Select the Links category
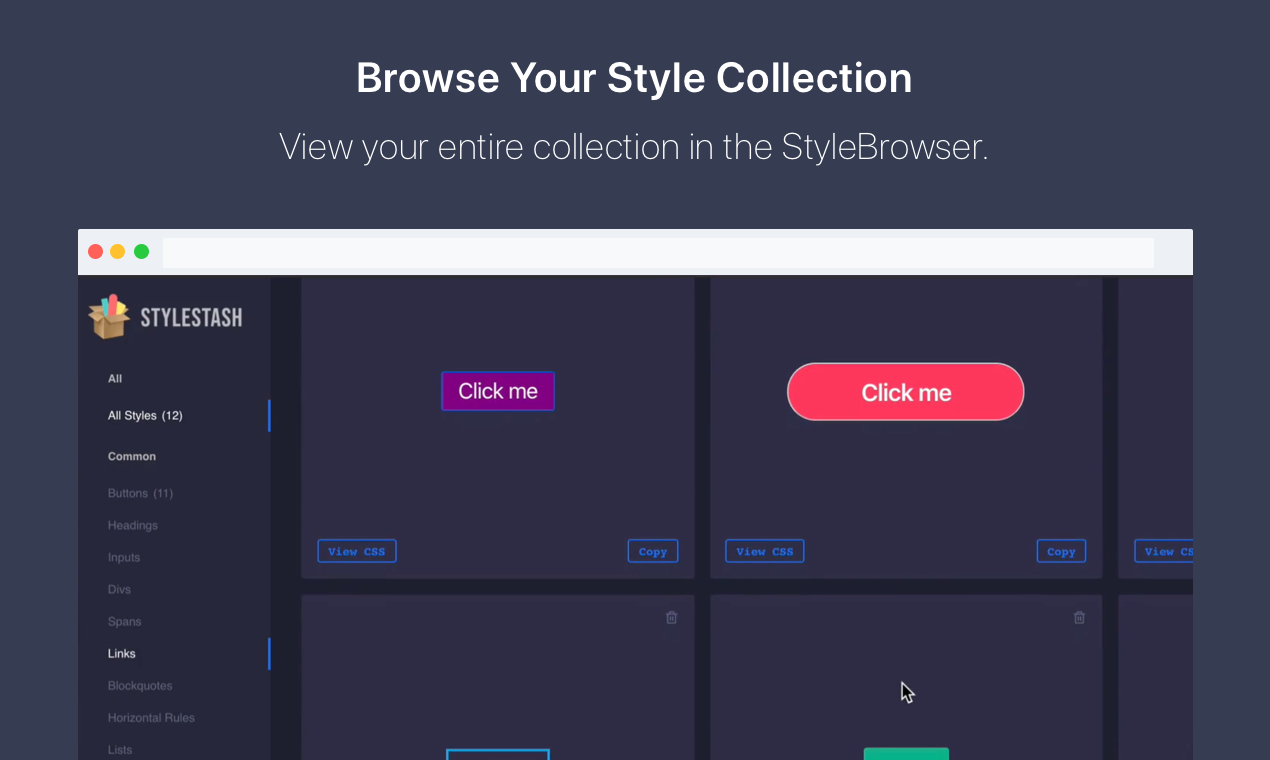 (122, 653)
